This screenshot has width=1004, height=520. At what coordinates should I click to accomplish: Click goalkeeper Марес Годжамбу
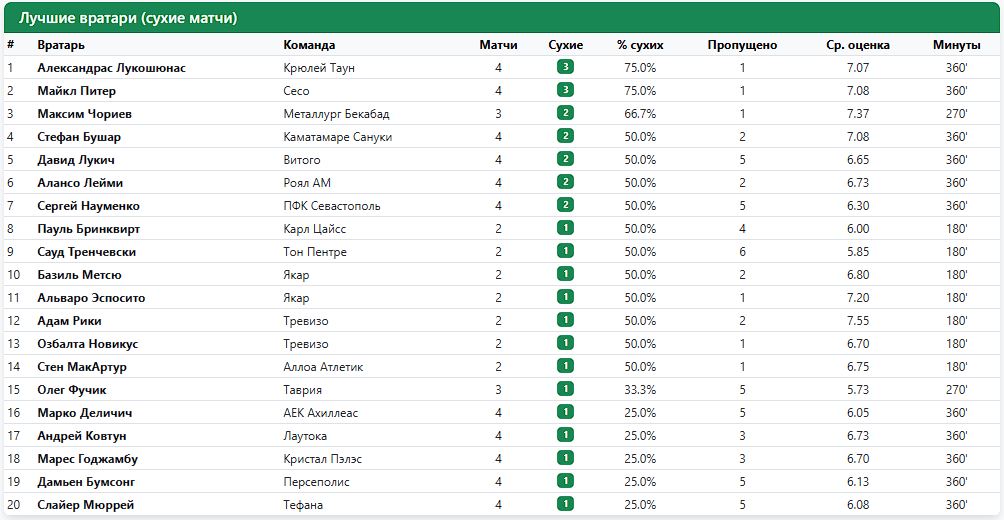tap(87, 459)
